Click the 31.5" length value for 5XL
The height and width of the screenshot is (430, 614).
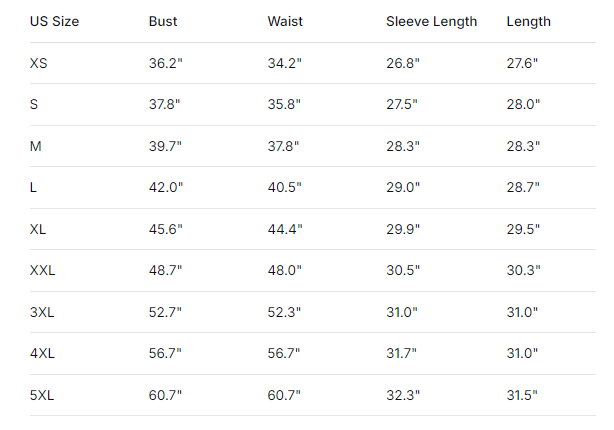(522, 395)
